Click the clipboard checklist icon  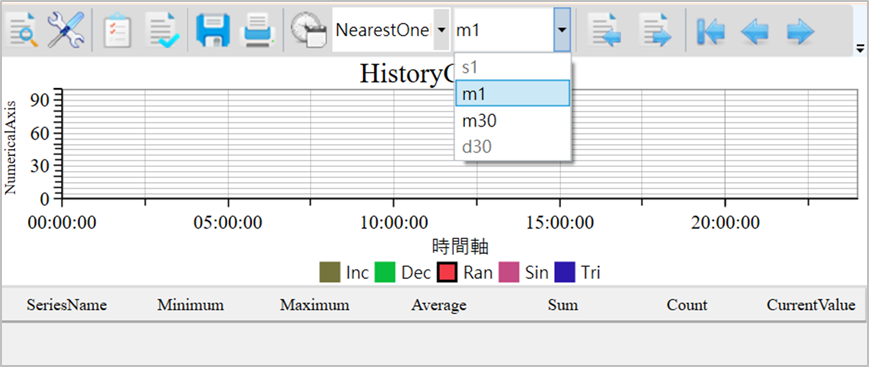(117, 30)
